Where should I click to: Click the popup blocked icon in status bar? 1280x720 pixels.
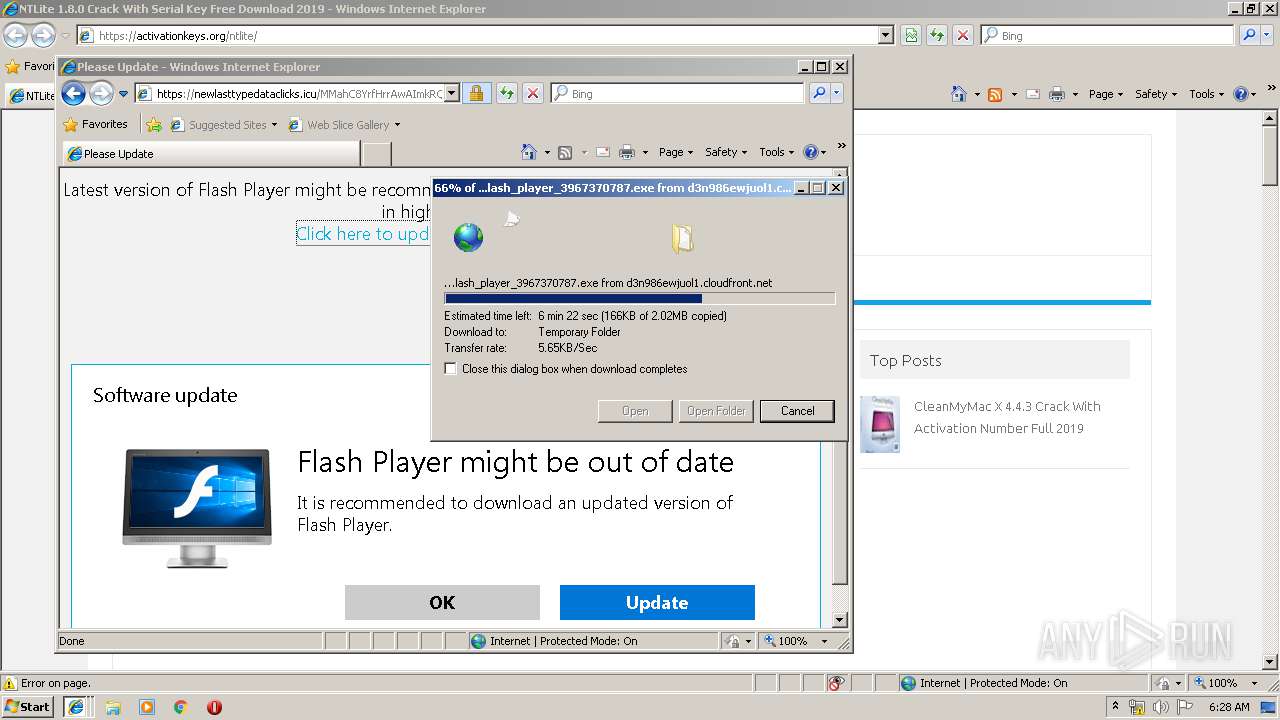tap(837, 683)
